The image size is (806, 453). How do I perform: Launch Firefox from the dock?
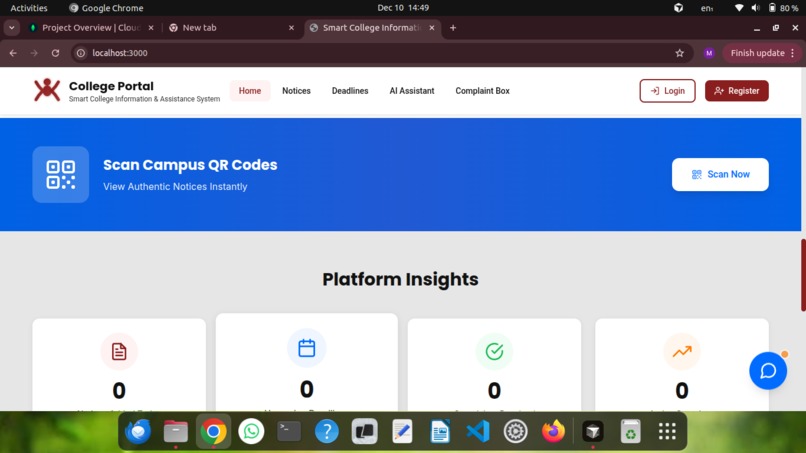(x=553, y=431)
